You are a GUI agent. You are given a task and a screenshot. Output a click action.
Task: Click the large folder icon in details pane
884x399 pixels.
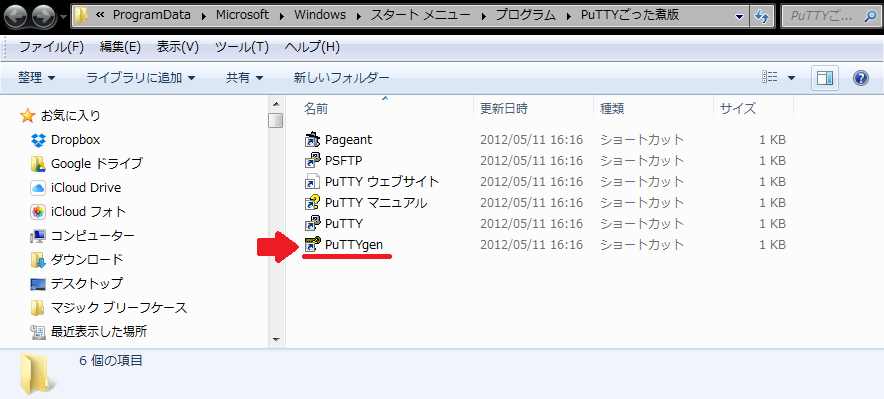(38, 374)
